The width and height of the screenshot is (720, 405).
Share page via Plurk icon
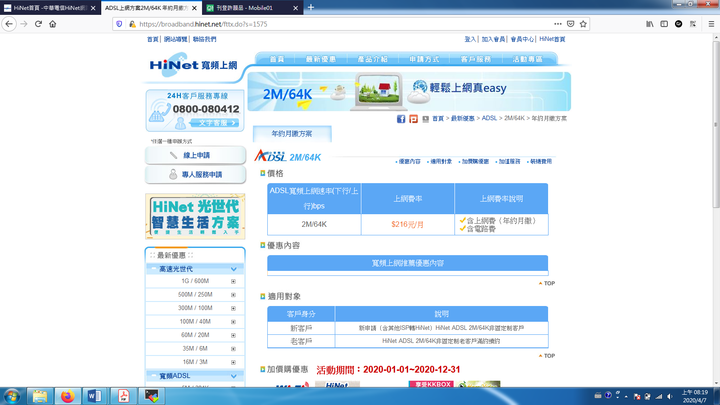(x=413, y=119)
